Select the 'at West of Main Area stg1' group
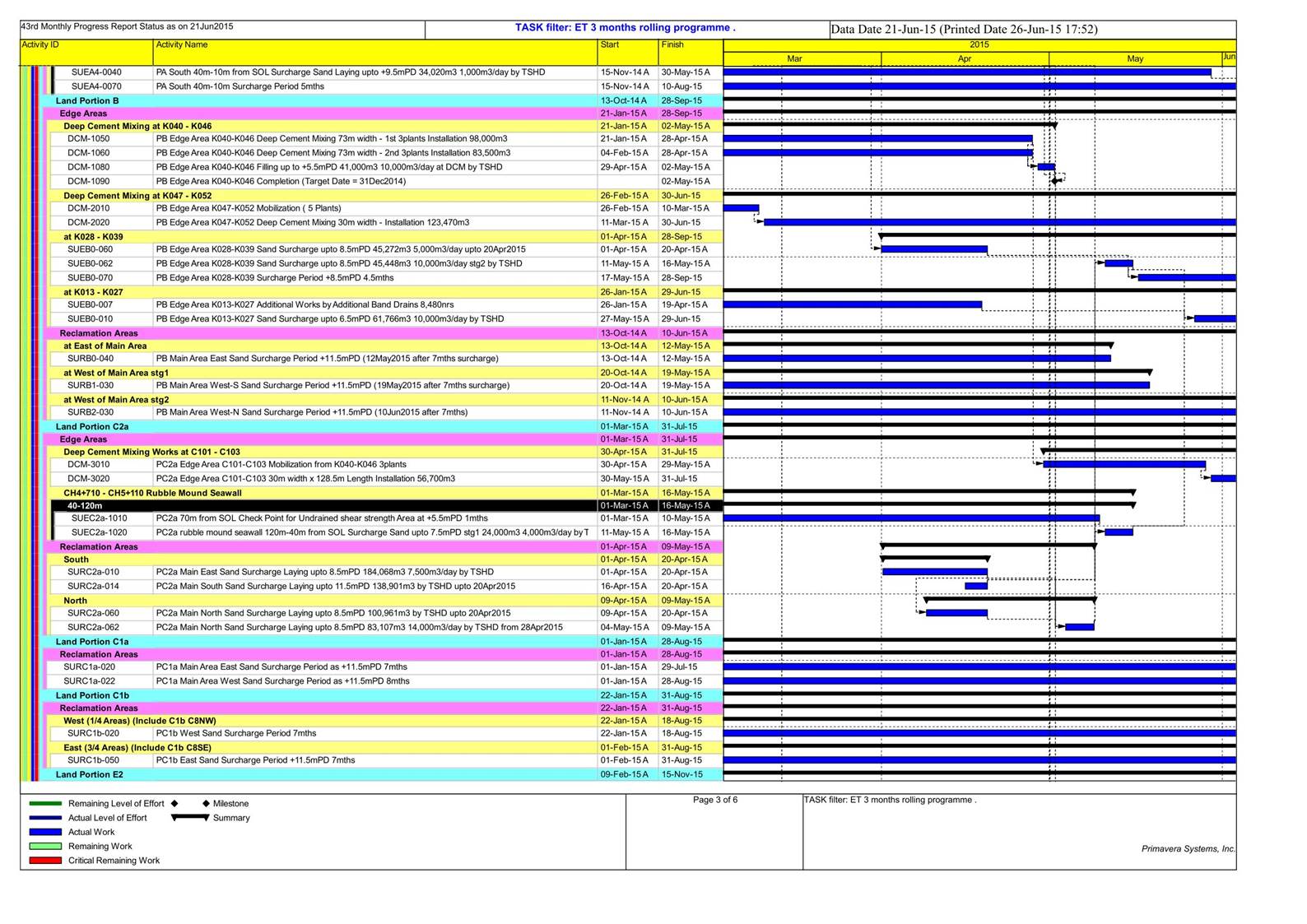Viewport: 1307px width, 924px height. tap(386, 373)
